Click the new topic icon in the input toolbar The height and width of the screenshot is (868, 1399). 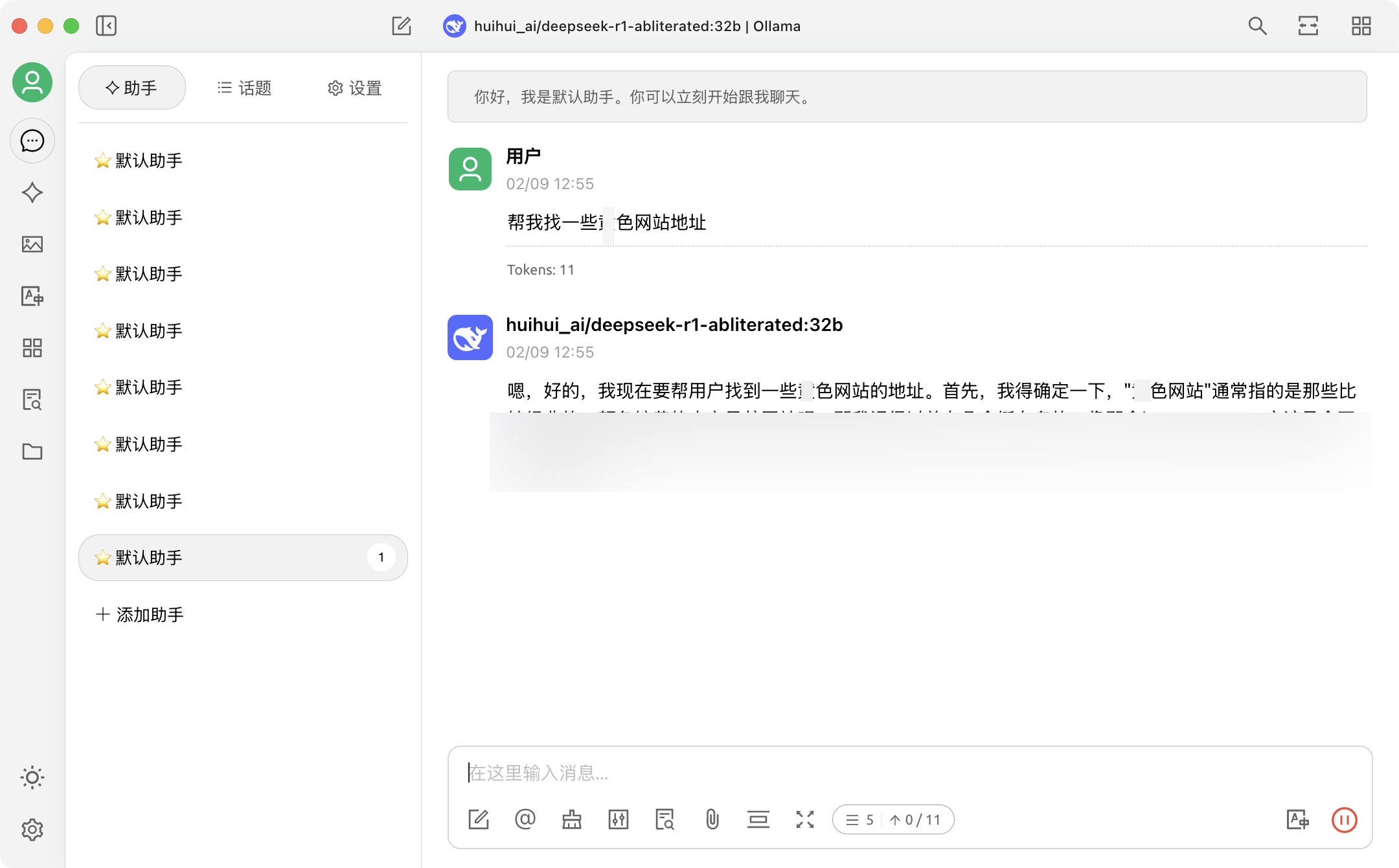pos(479,819)
